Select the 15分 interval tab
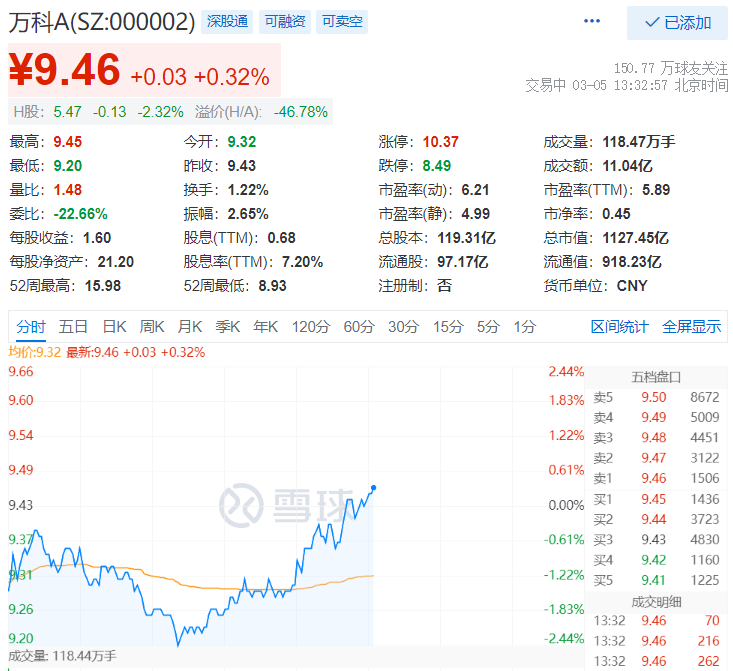The width and height of the screenshot is (733, 671). pyautogui.click(x=448, y=326)
